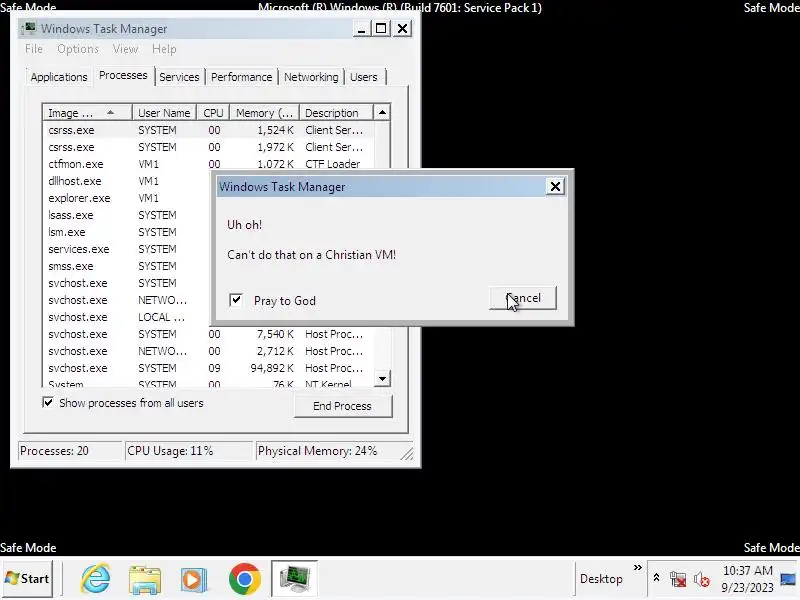The image size is (800, 600).
Task: Sort by CPU column header
Action: [x=213, y=113]
